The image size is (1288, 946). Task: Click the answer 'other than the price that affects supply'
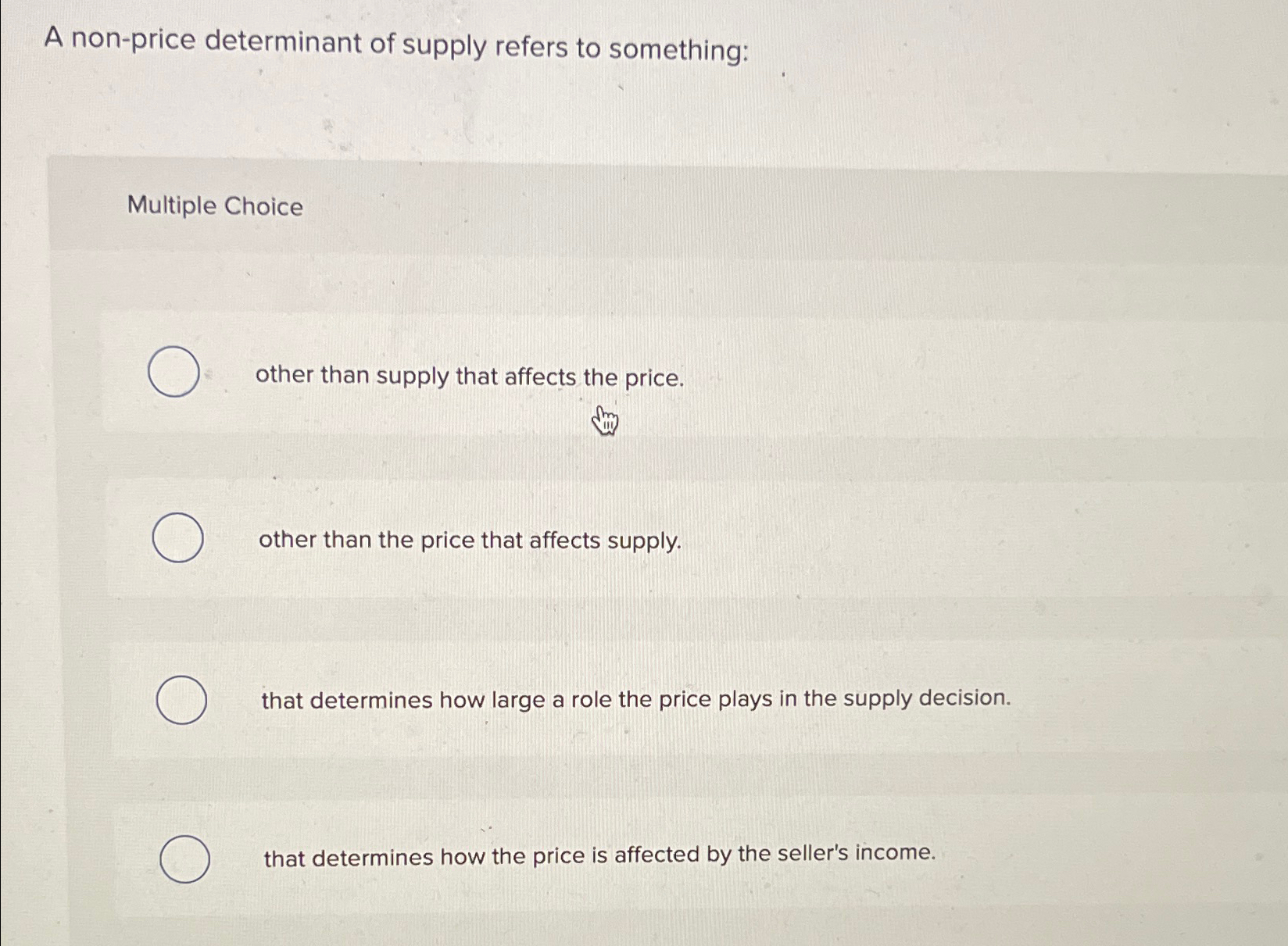click(x=469, y=540)
